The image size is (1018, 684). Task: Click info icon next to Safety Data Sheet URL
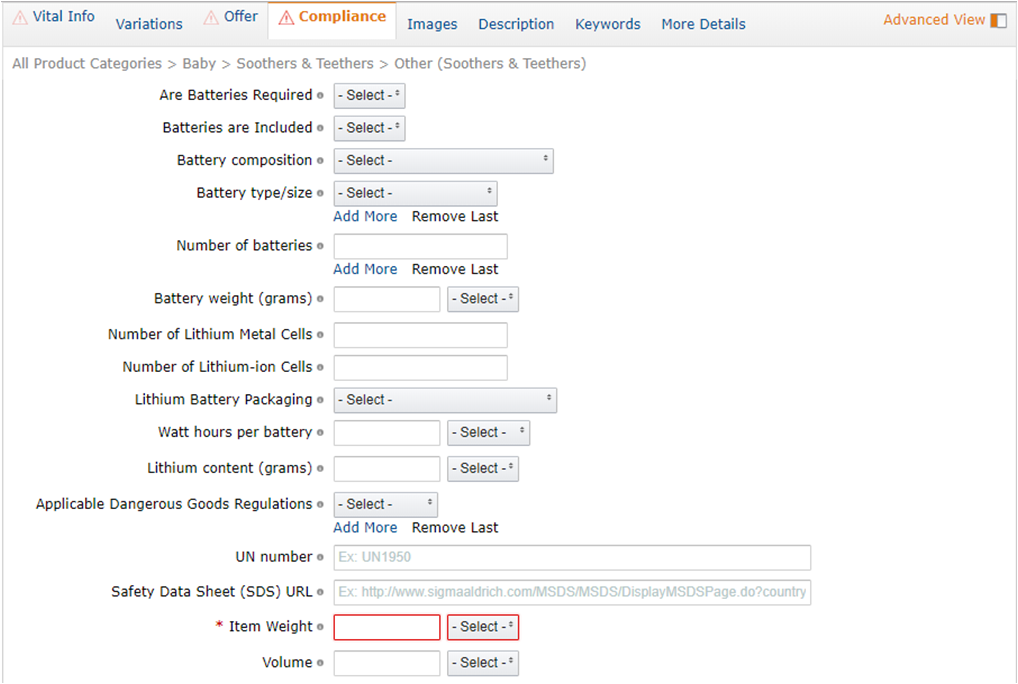tap(320, 592)
